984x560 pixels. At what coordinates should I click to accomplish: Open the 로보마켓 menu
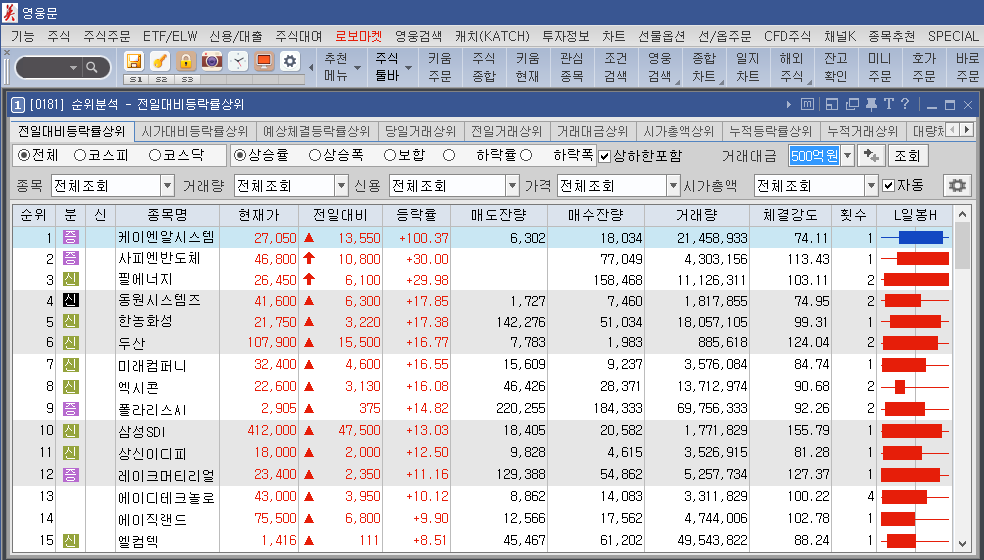click(358, 36)
